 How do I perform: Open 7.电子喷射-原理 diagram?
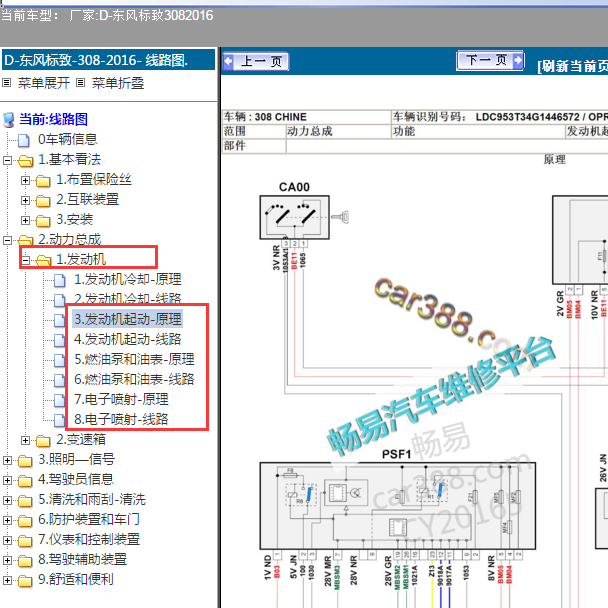click(121, 399)
